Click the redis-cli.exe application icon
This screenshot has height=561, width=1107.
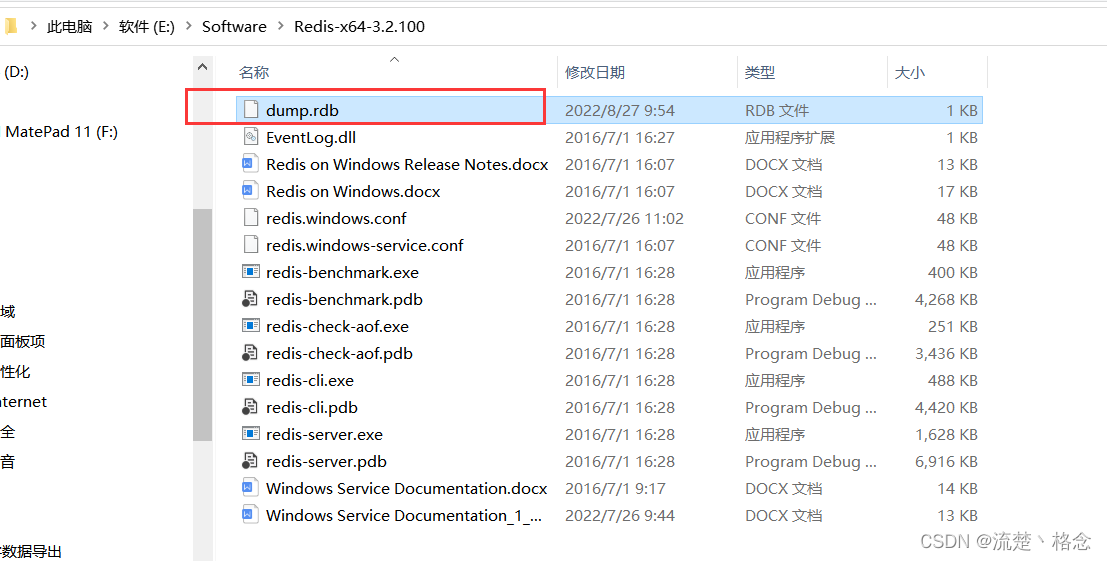tap(250, 380)
